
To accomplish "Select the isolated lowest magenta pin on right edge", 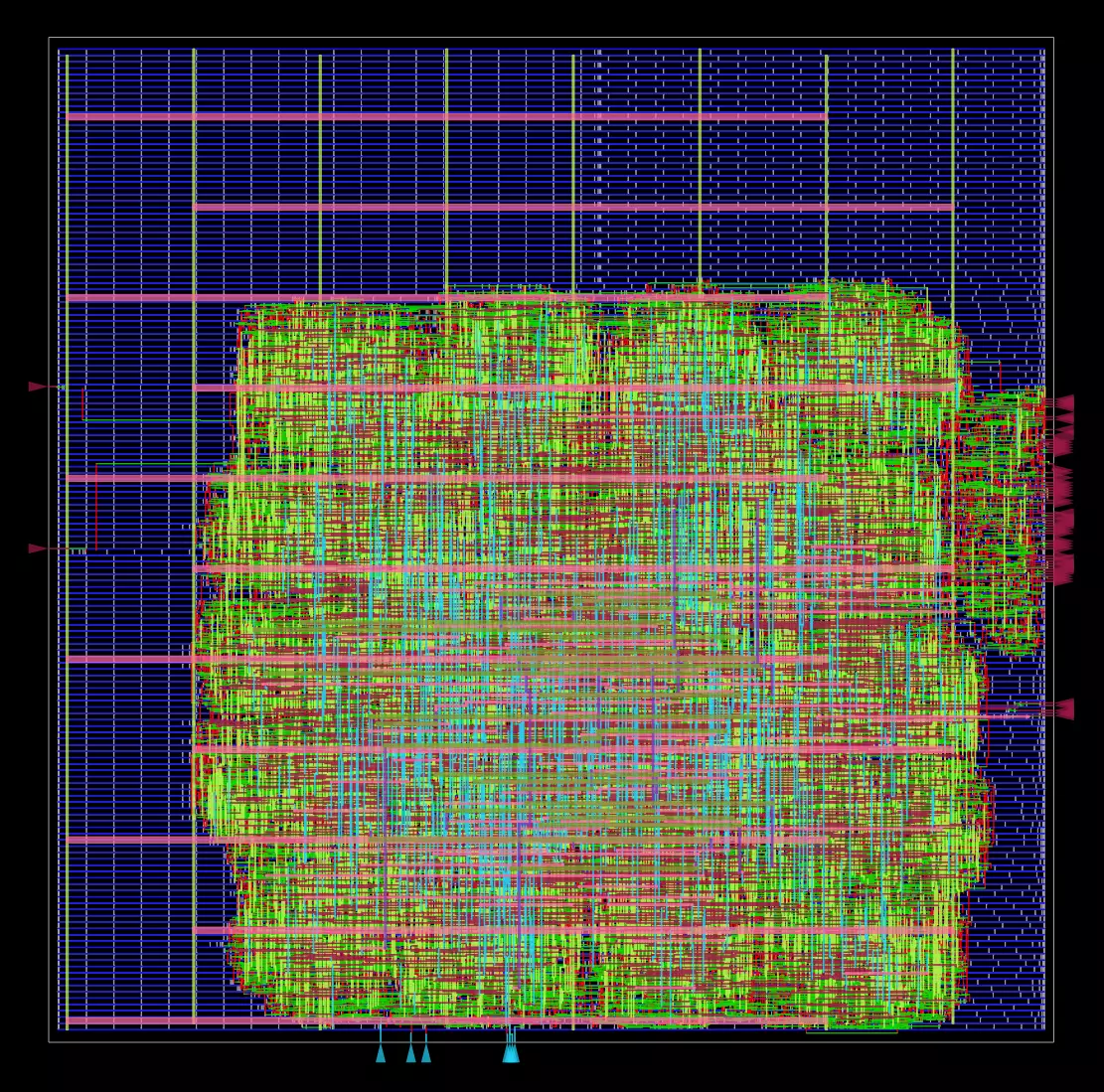I will click(1064, 709).
